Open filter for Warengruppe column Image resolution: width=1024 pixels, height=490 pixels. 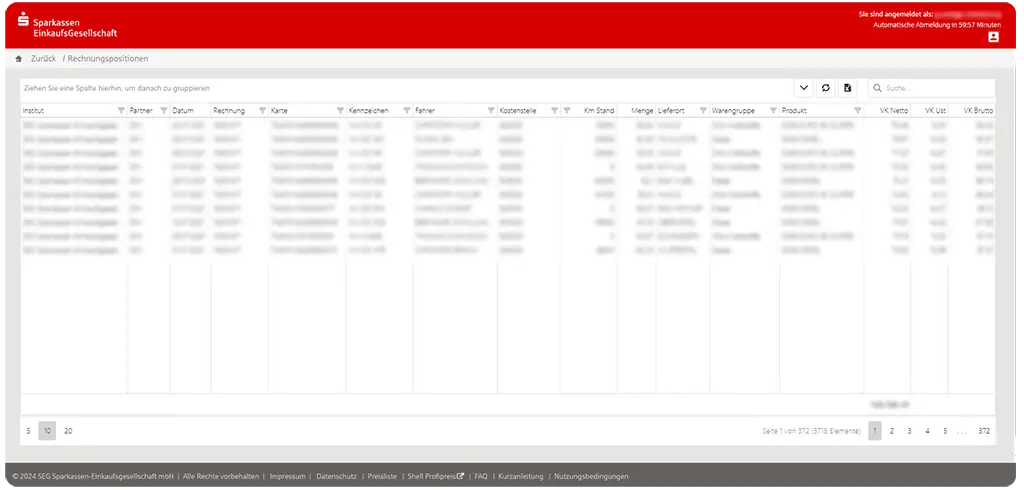[772, 110]
